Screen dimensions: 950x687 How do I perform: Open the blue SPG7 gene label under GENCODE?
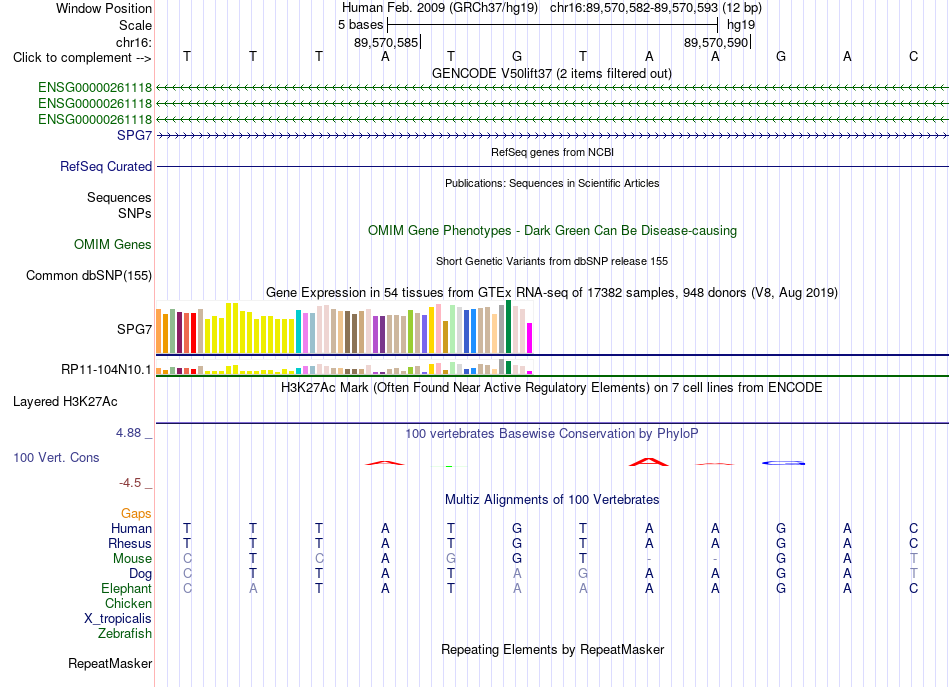coord(135,135)
